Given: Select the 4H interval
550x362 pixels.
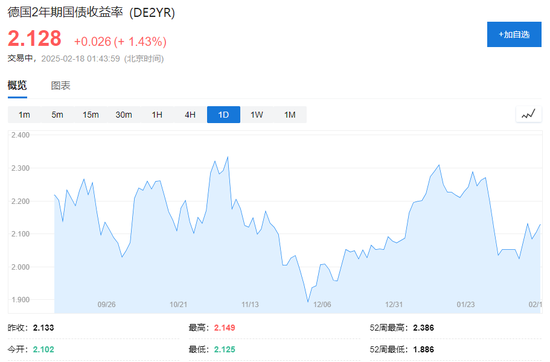Looking at the screenshot, I should click(190, 115).
